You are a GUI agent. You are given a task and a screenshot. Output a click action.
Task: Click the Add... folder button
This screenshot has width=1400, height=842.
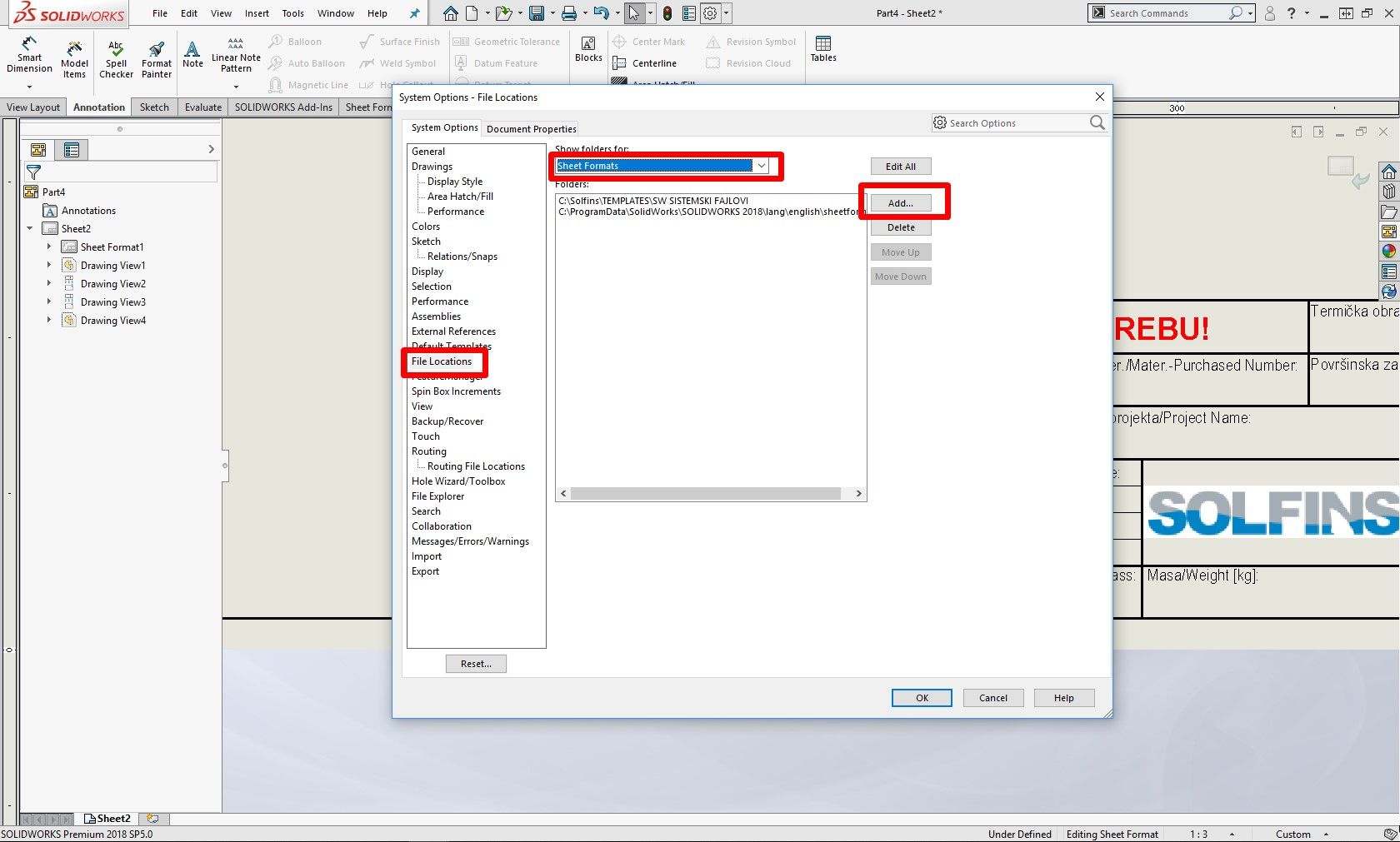click(900, 203)
